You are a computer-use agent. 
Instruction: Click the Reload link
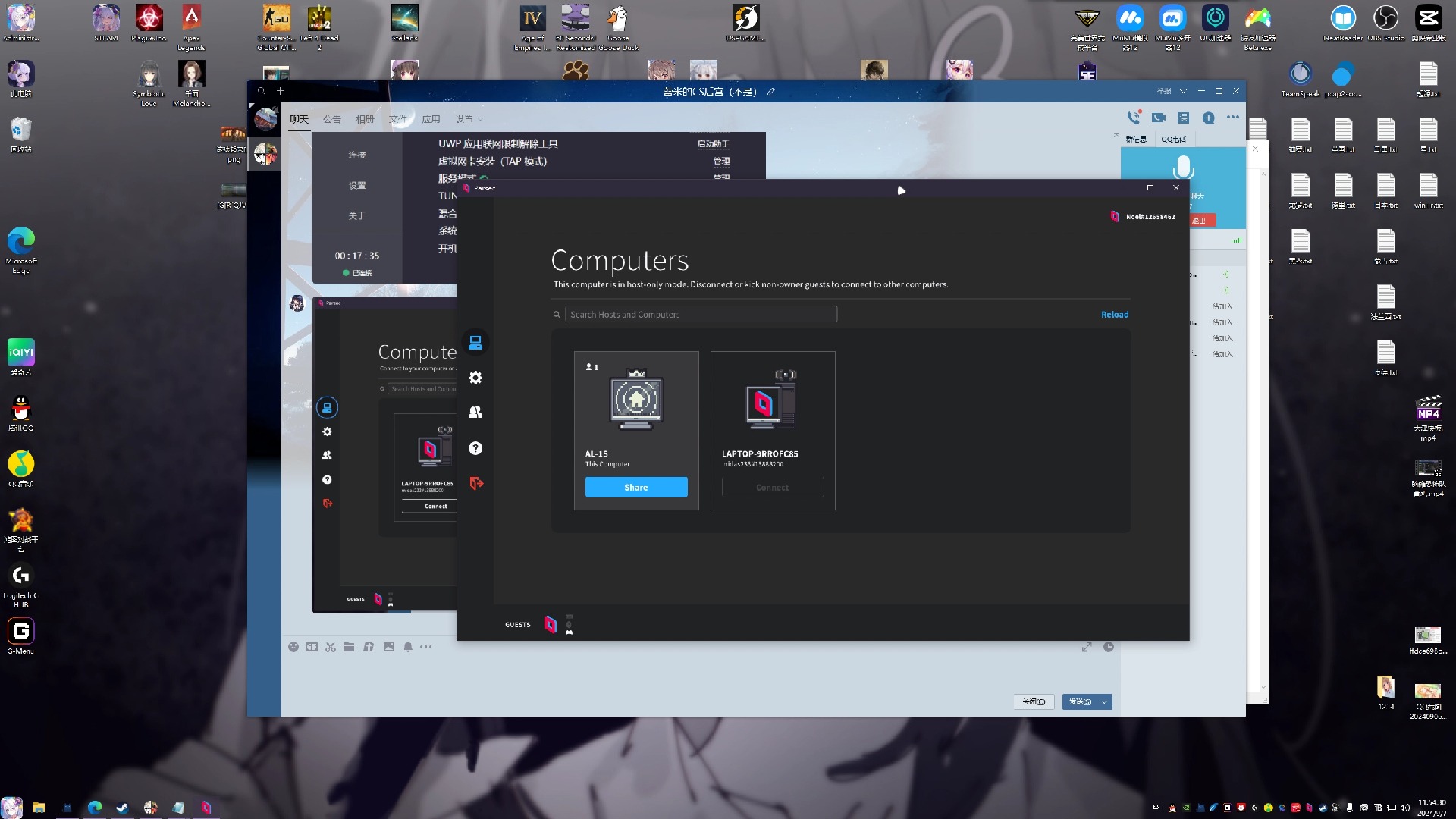click(1114, 315)
